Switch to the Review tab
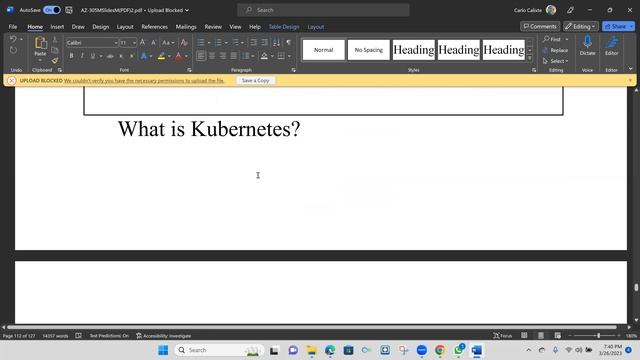This screenshot has width=640, height=360. pyautogui.click(x=213, y=27)
